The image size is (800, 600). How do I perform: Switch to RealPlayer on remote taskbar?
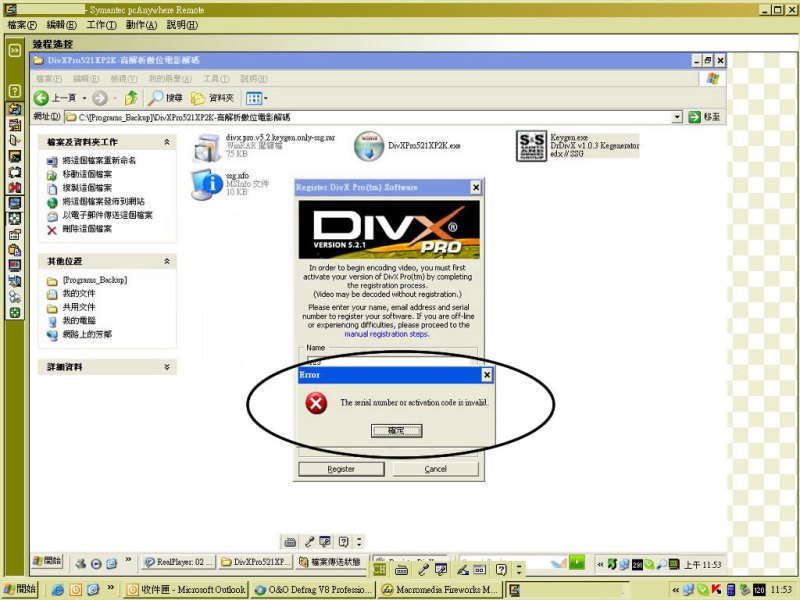(x=179, y=562)
